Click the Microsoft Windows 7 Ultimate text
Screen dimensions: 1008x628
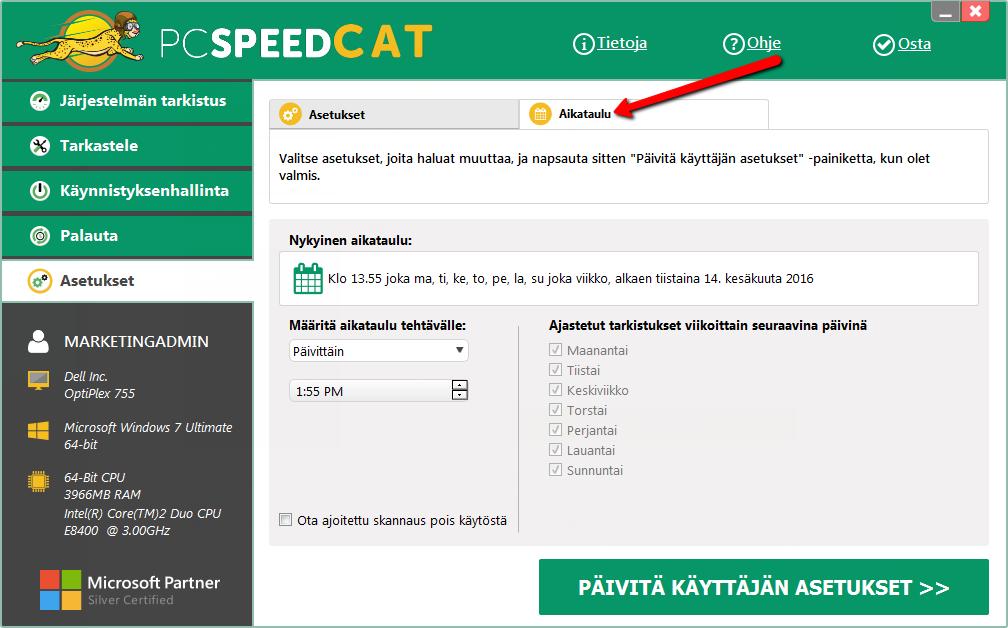(x=148, y=436)
